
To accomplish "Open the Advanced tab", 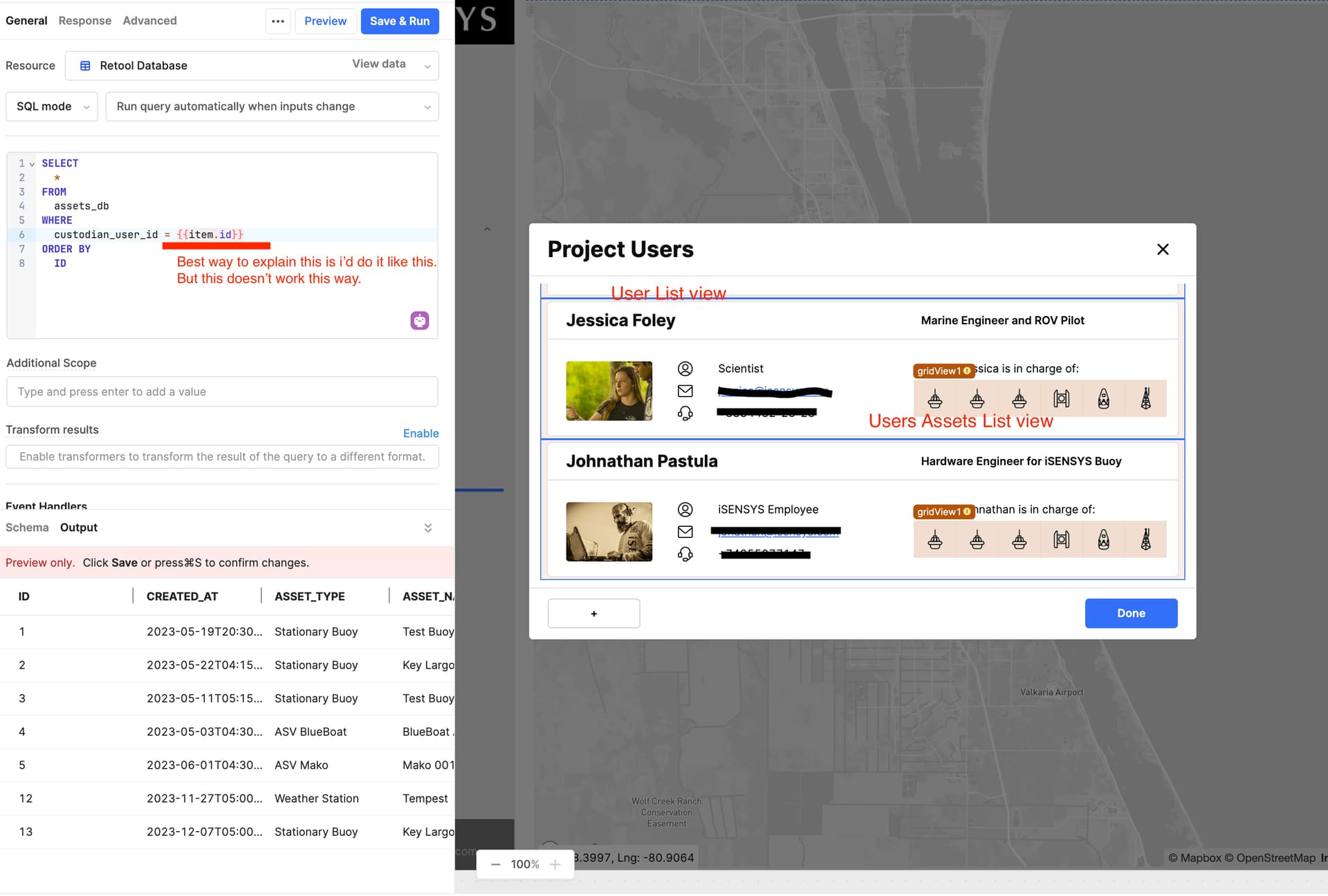I will (x=149, y=20).
